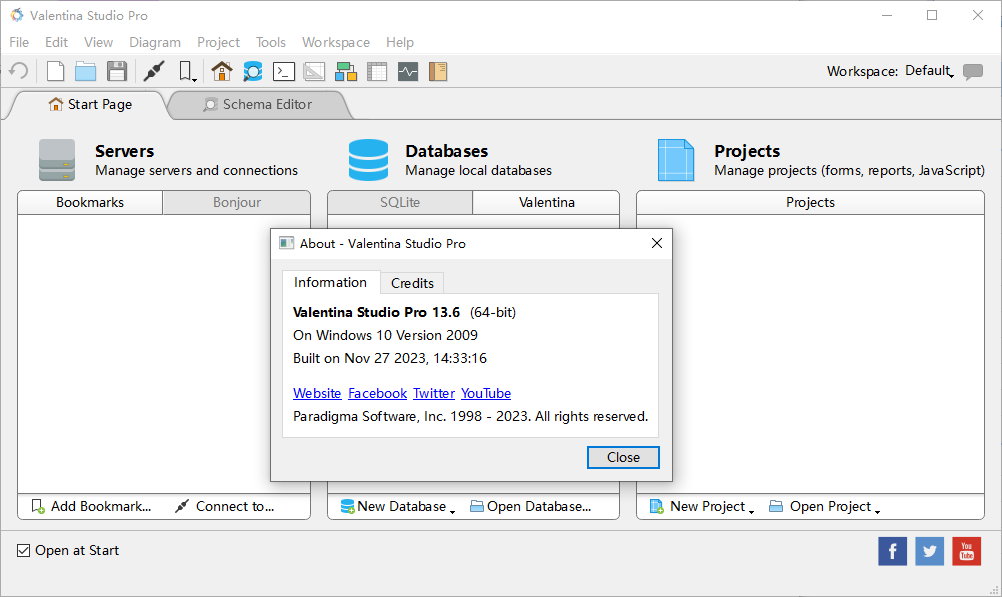The image size is (1002, 597).
Task: Open the YouTube icon at bottom right
Action: (x=966, y=551)
